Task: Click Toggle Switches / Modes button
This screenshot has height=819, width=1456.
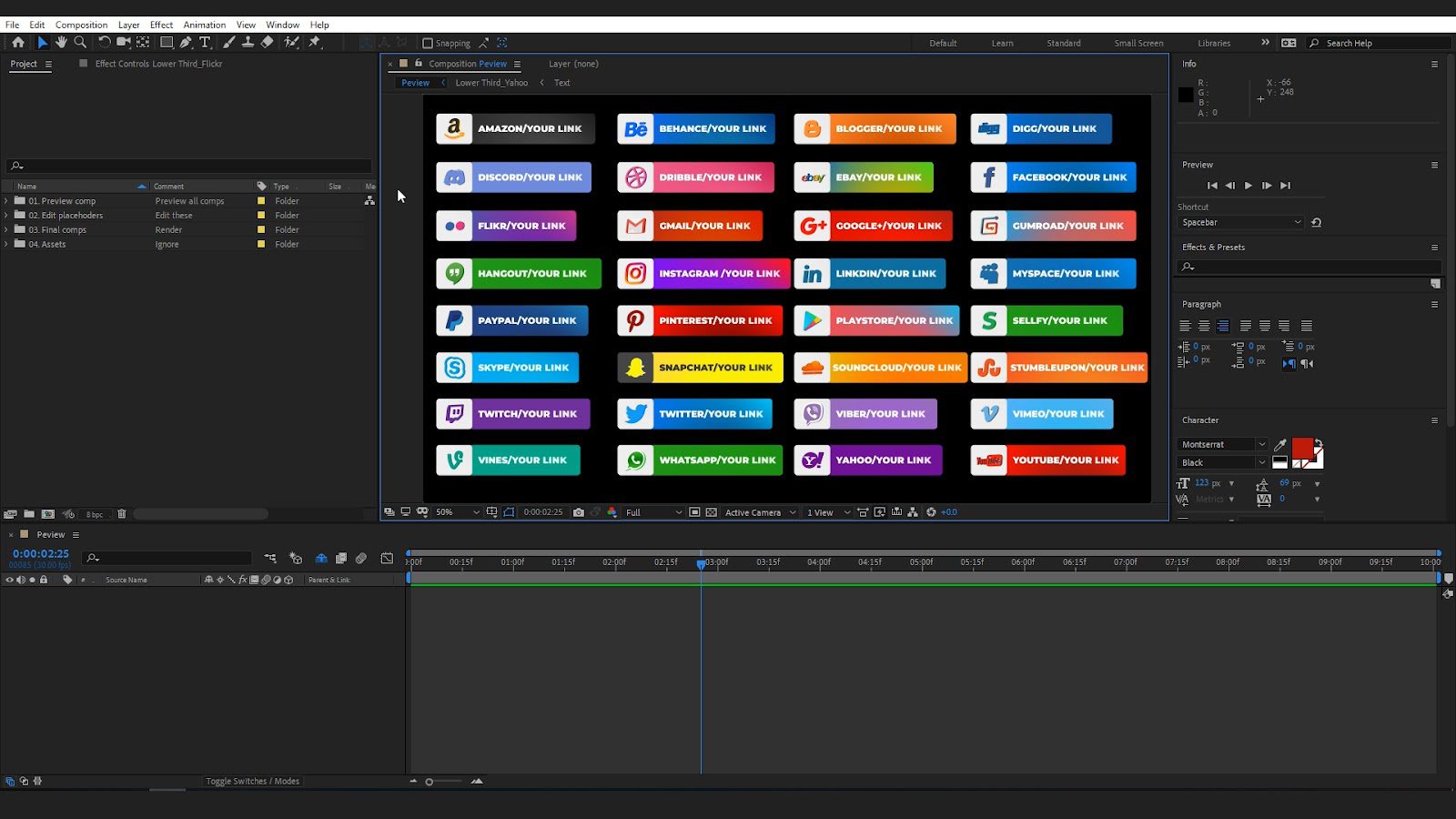Action: pos(252,781)
